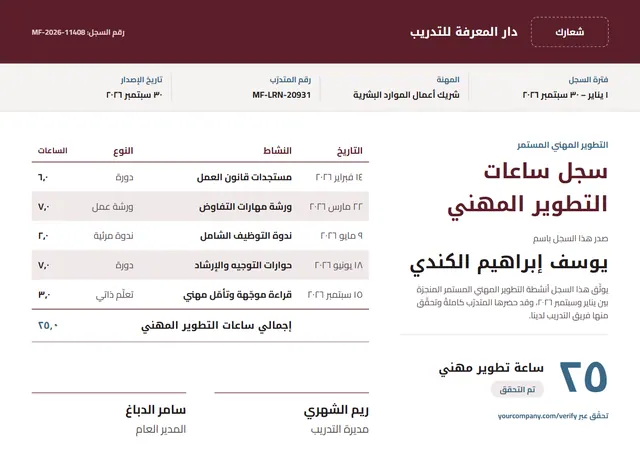
Task: Click the المهنة label
Action: (448, 80)
